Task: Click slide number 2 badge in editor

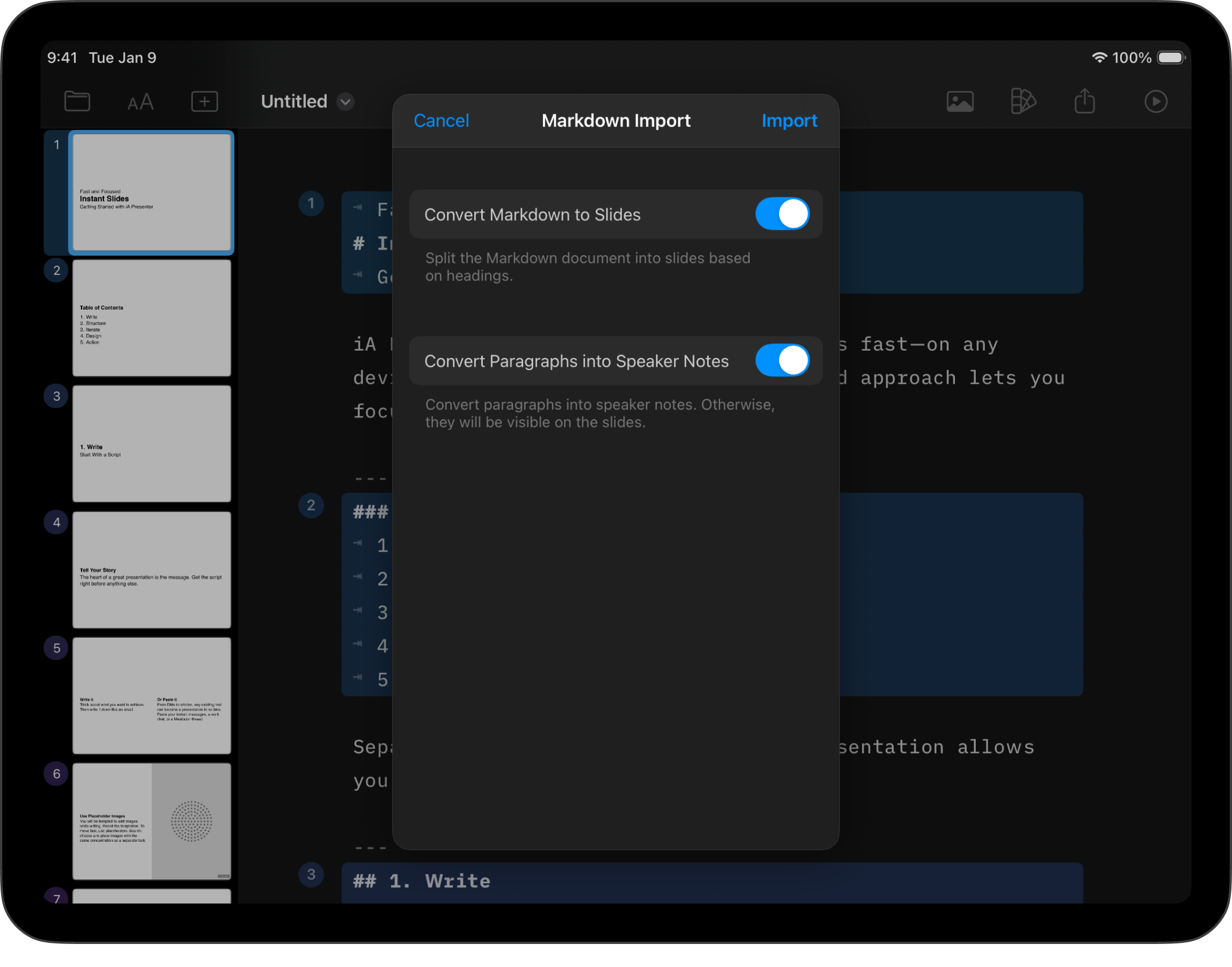Action: pos(311,505)
